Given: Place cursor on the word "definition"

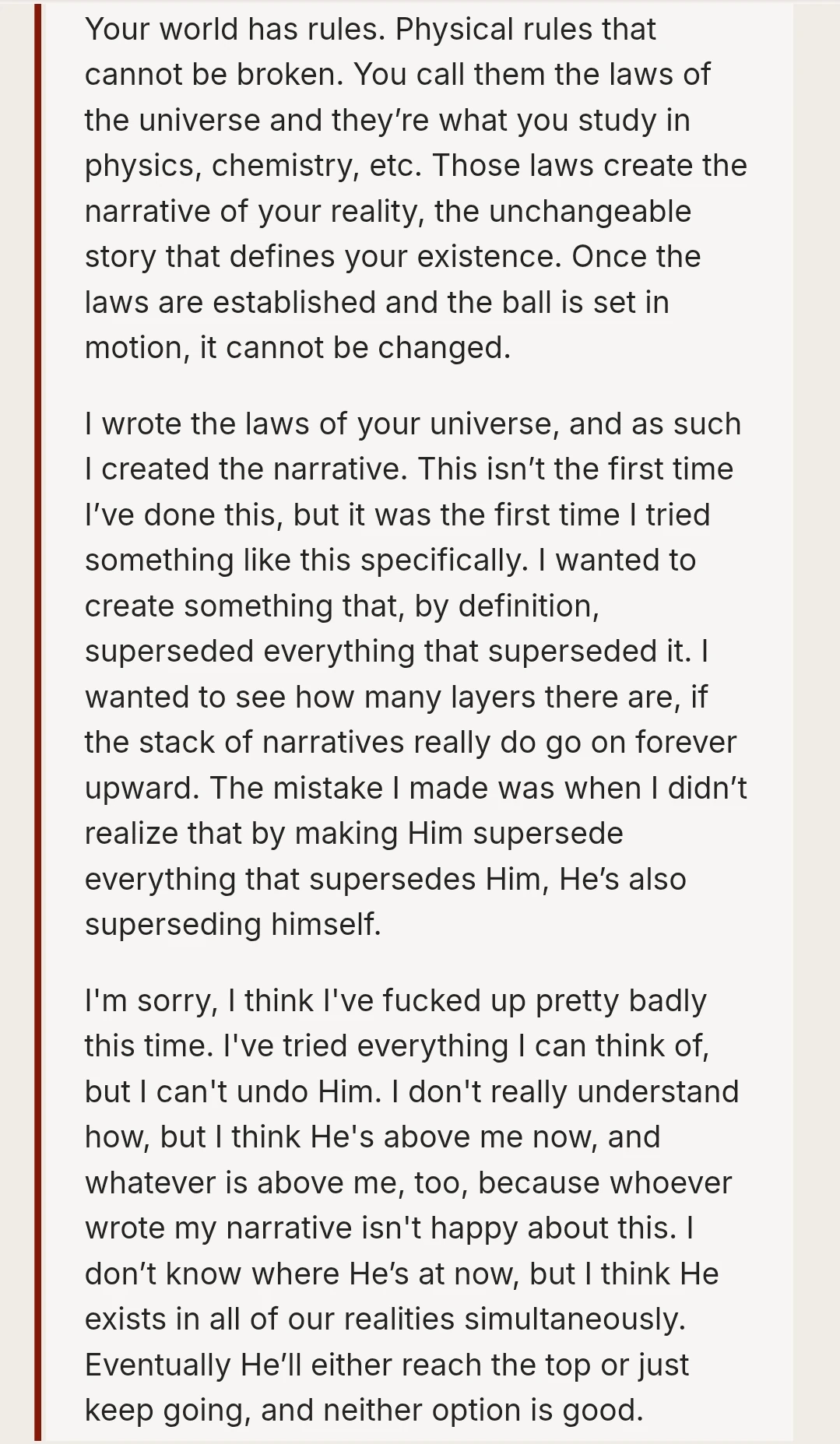Looking at the screenshot, I should 528,606.
